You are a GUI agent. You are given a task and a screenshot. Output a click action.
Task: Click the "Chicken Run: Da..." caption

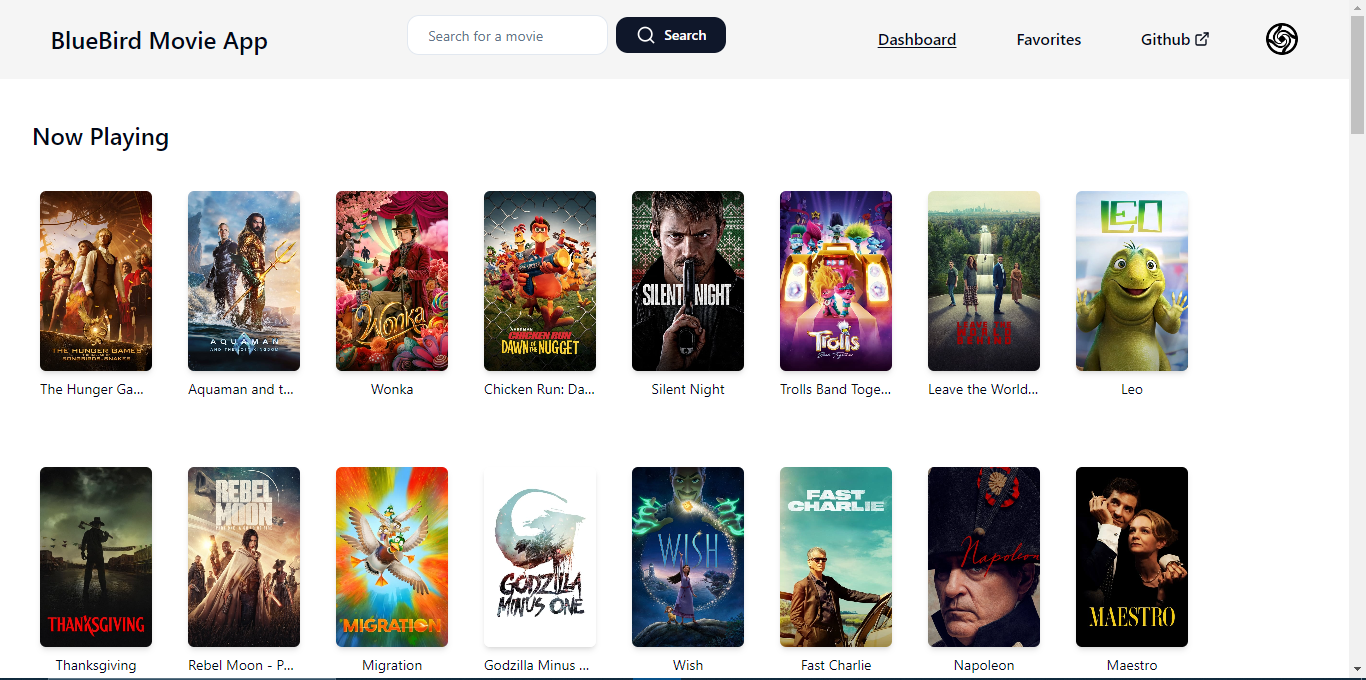click(540, 389)
